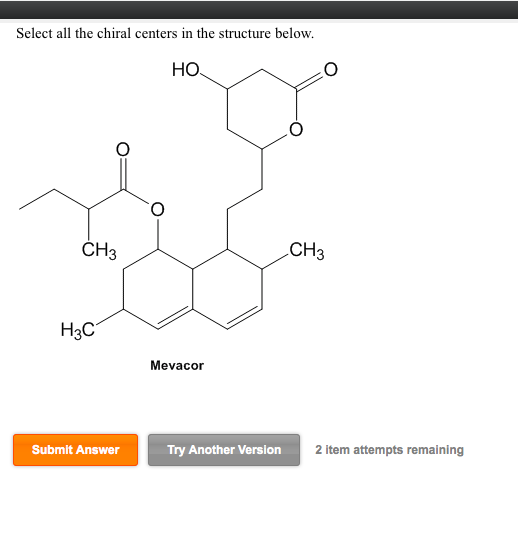The height and width of the screenshot is (559, 518).
Task: Select the ring carbon bonded to the ester oxygen
Action: [x=158, y=249]
